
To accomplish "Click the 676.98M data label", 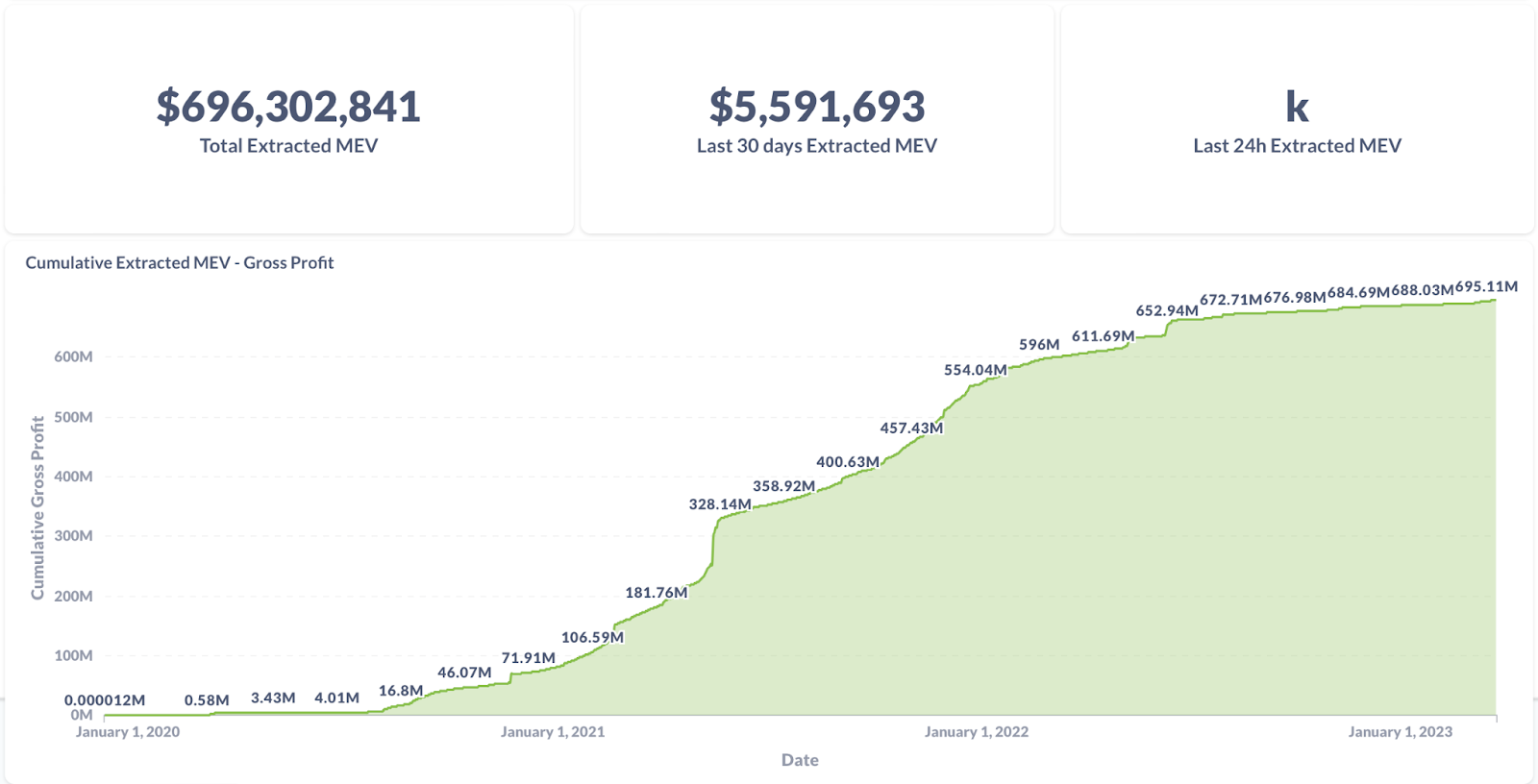I will click(1295, 298).
